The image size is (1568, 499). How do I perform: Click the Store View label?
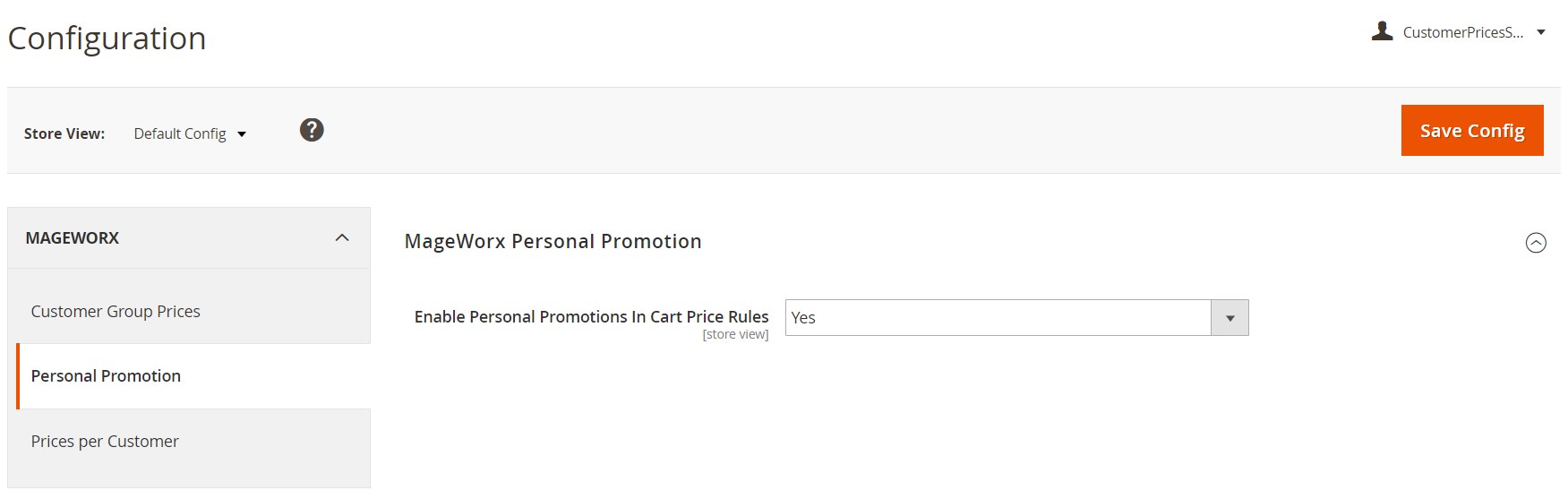click(x=64, y=133)
